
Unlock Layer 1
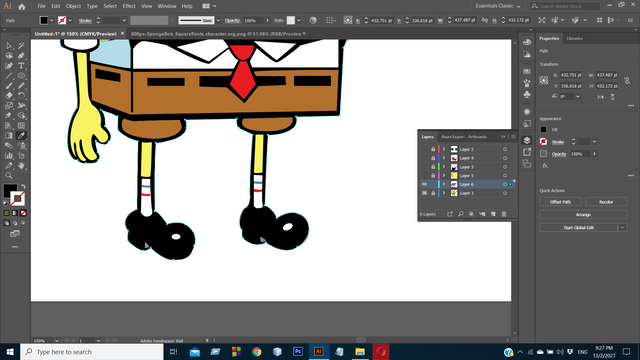433,193
